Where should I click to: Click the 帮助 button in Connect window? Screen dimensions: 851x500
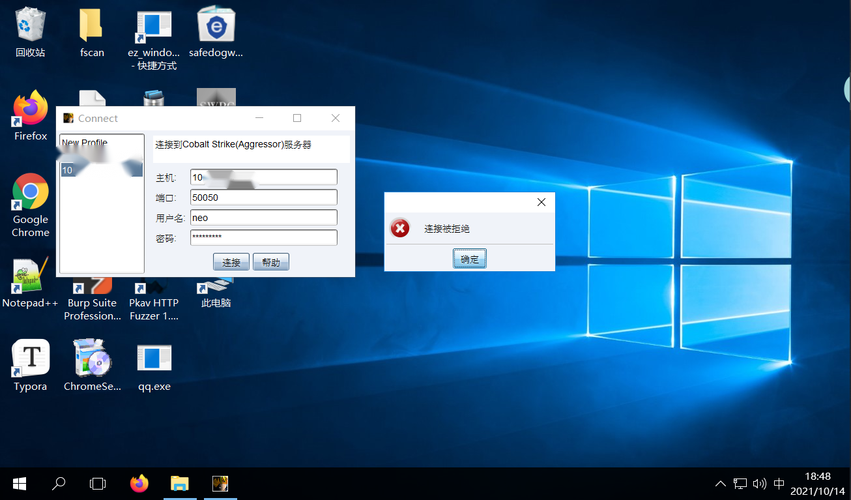pyautogui.click(x=271, y=262)
